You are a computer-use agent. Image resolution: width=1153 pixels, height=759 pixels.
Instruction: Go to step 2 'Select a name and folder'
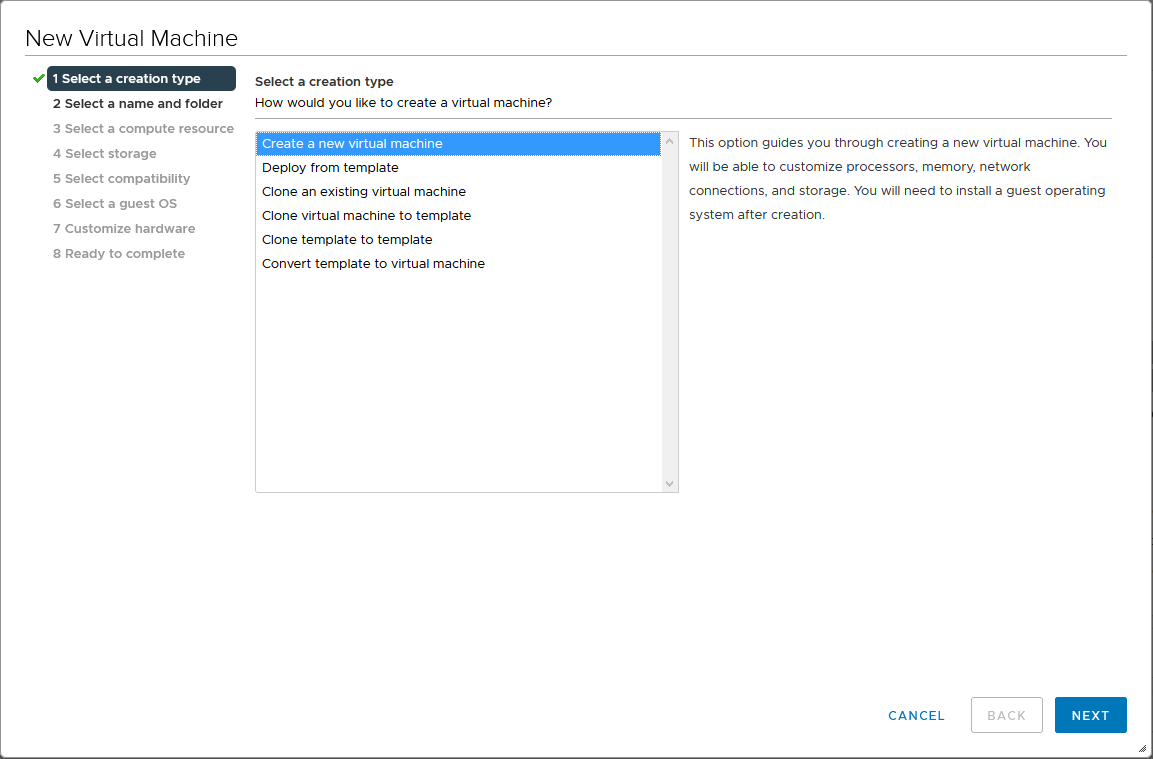pyautogui.click(x=138, y=104)
